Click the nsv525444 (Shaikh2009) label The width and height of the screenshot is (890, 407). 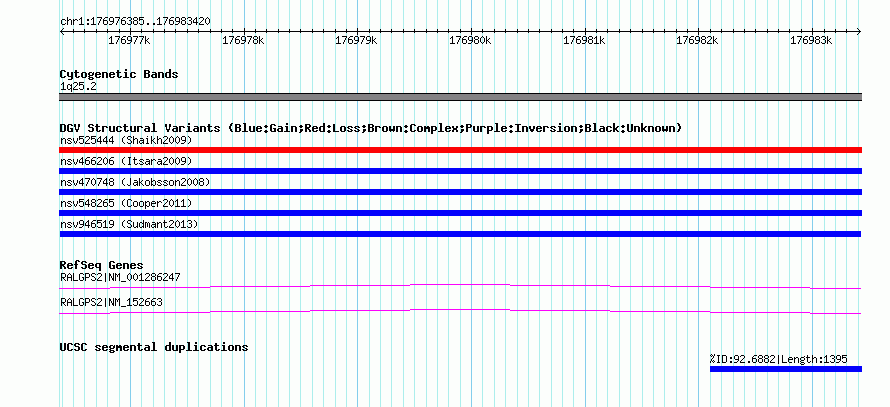(x=126, y=140)
